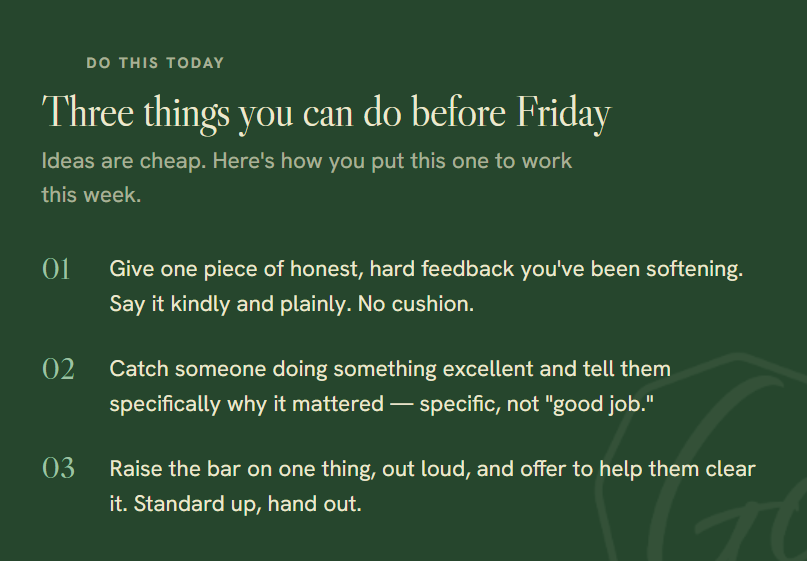Click the faded hexagon logo watermark
Image resolution: width=807 pixels, height=561 pixels.
[701, 457]
